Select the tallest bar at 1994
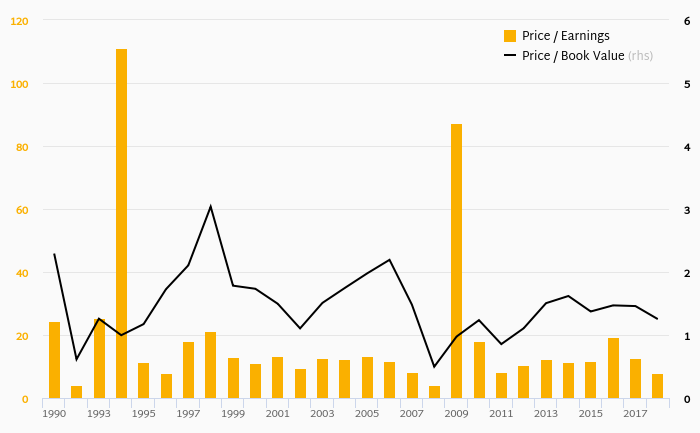700x433 pixels. 121,224
